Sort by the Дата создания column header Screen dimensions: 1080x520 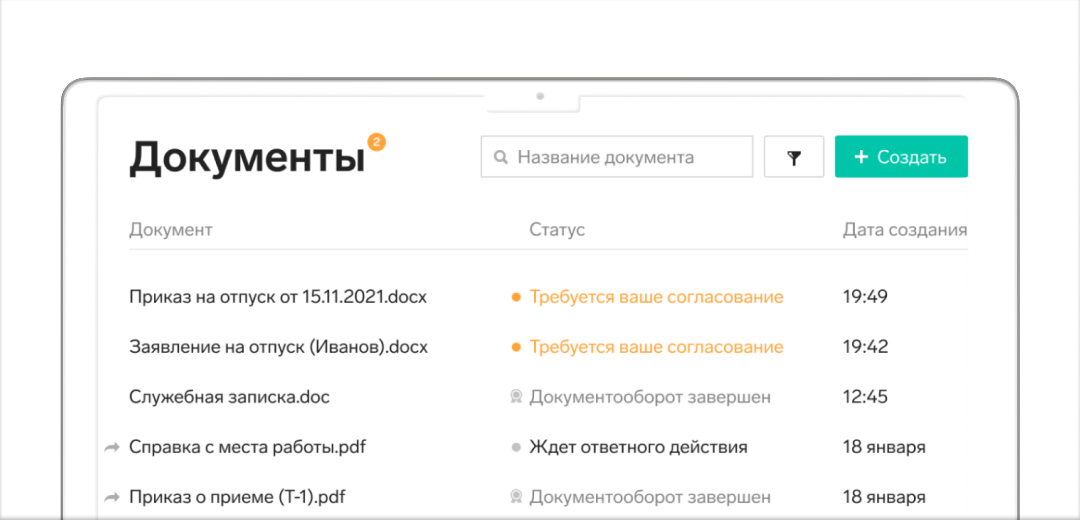(x=904, y=230)
